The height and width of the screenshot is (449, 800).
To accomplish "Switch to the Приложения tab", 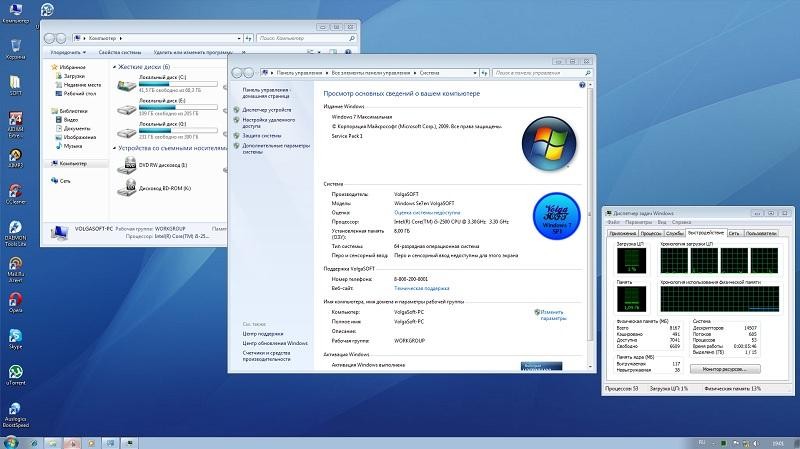I will (x=623, y=233).
